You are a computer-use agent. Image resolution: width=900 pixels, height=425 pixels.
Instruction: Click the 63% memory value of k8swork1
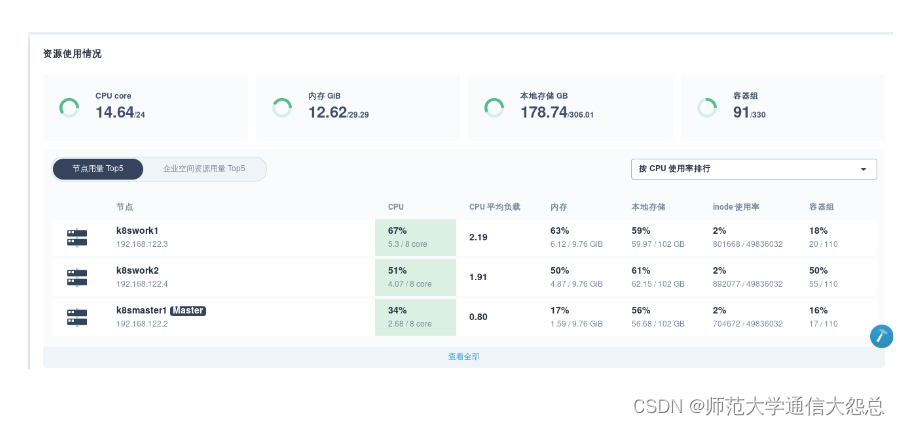560,231
